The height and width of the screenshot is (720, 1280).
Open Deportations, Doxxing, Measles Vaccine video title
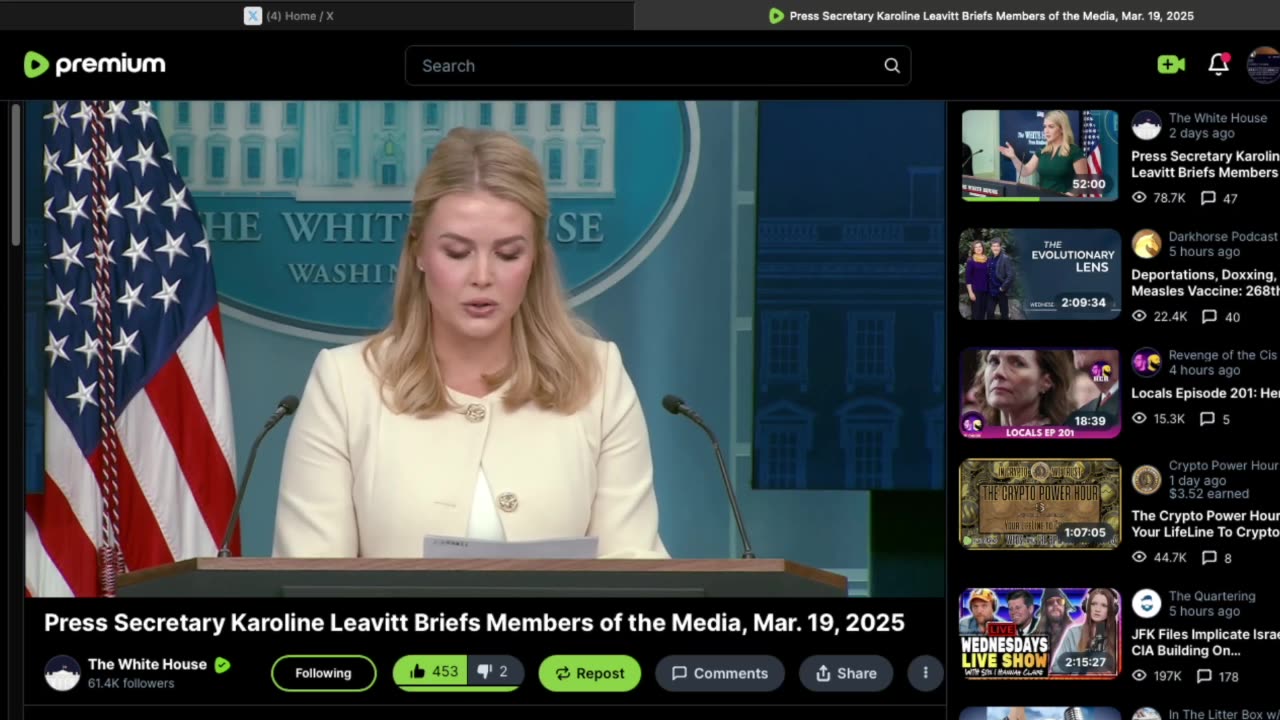(1205, 283)
